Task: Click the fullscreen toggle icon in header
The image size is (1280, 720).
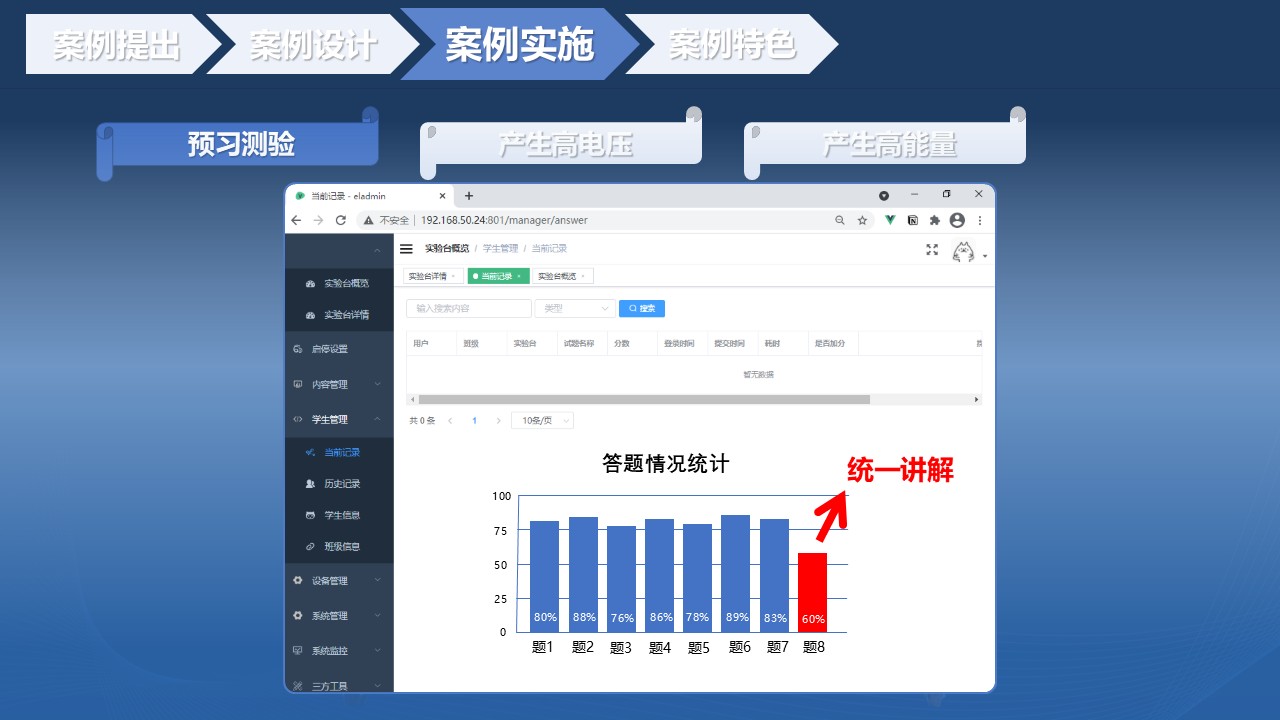Action: 932,250
